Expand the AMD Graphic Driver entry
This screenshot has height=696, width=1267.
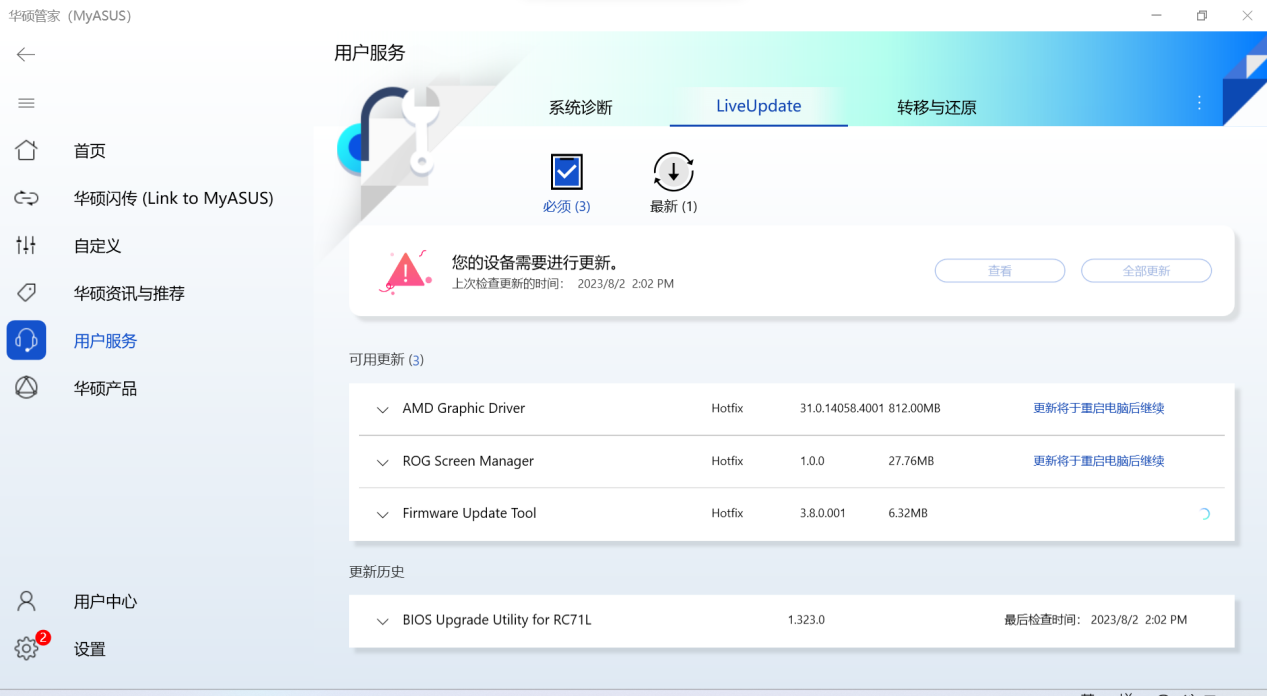click(382, 409)
